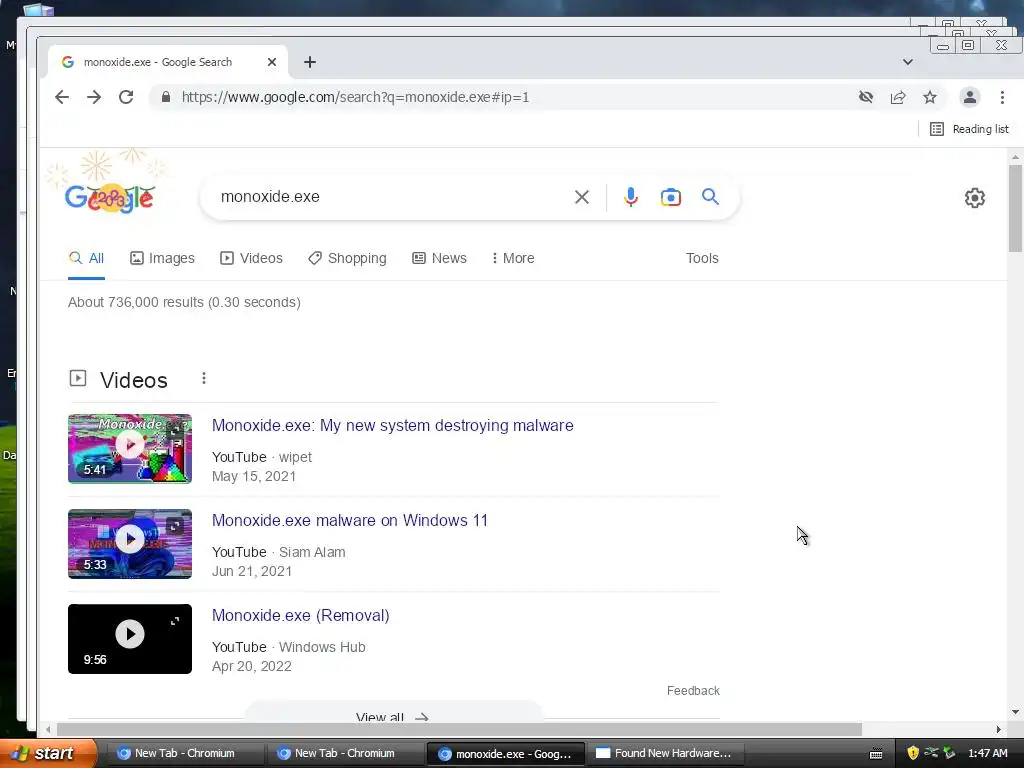Click the horizontal scrollbar thumb

pyautogui.click(x=460, y=729)
